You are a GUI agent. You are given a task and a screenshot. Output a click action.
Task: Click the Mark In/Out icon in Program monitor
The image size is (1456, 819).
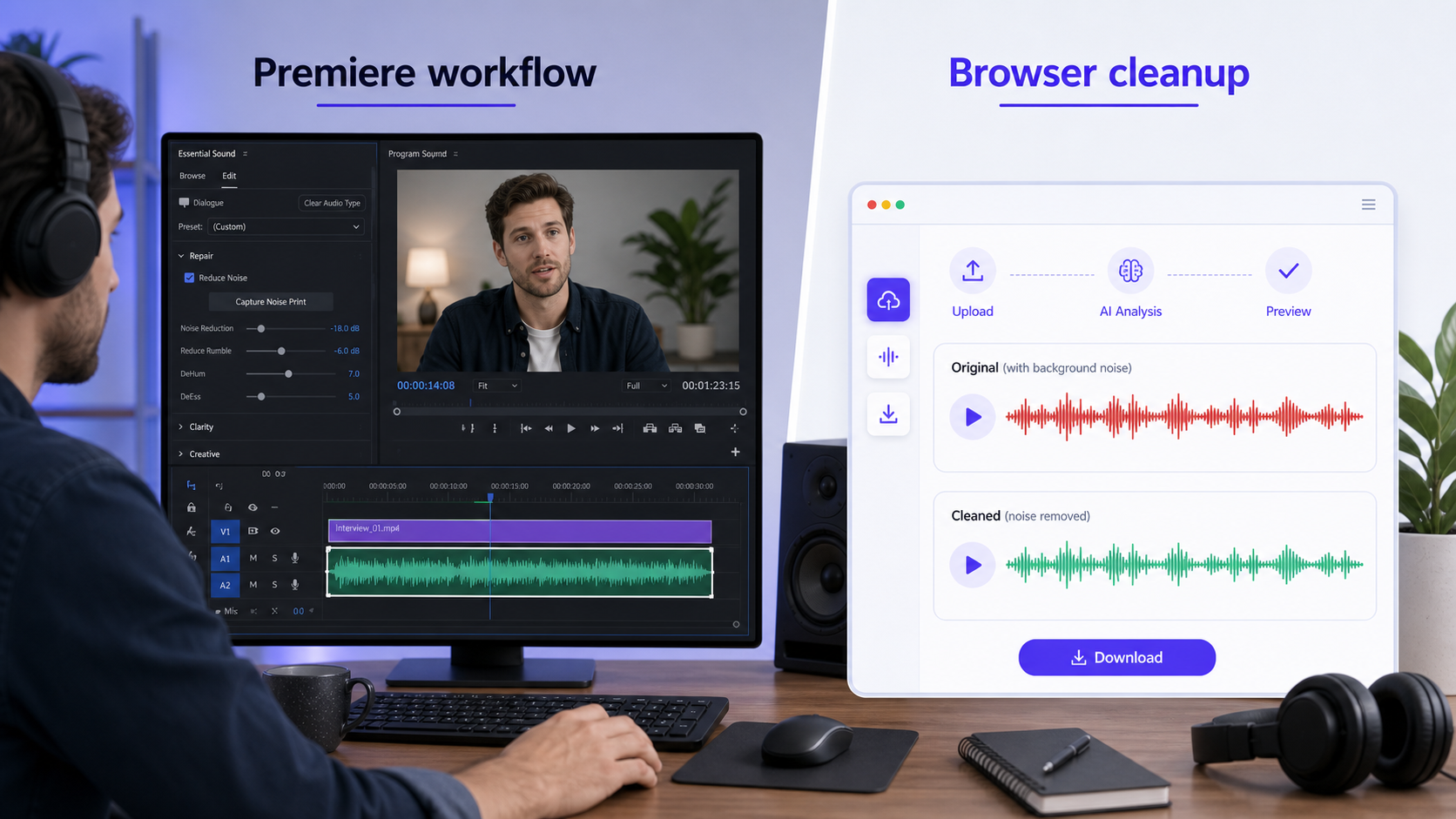pos(468,428)
